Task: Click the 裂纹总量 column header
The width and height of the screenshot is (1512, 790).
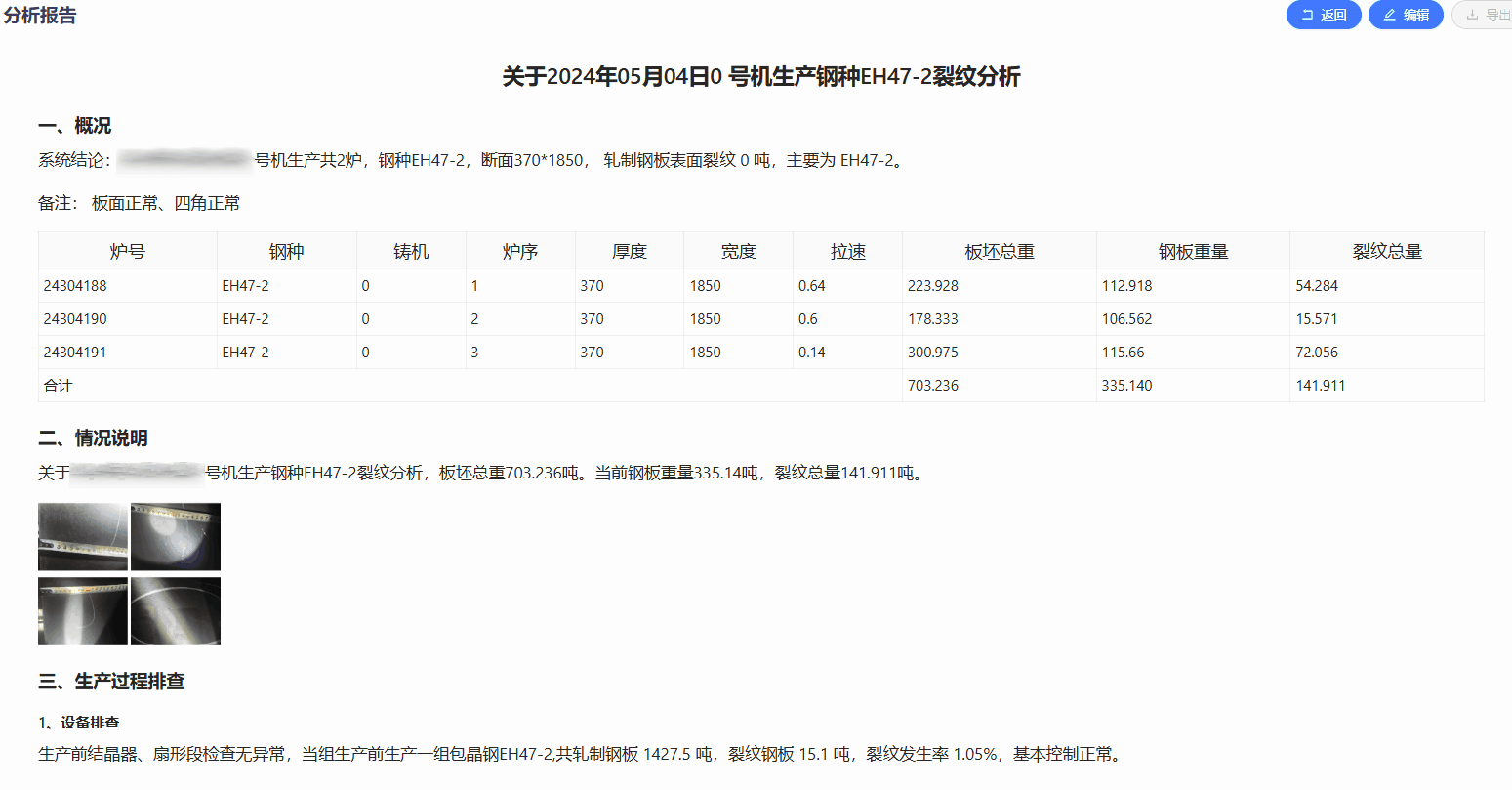Action: click(x=1387, y=251)
